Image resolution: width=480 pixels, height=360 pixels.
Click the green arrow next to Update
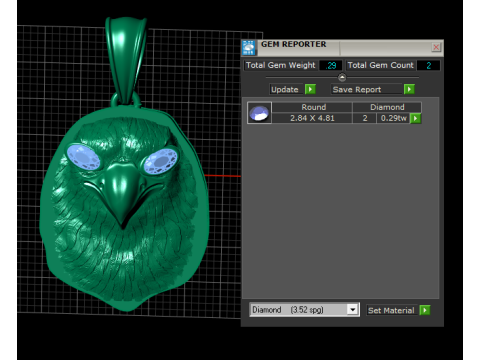click(x=310, y=89)
